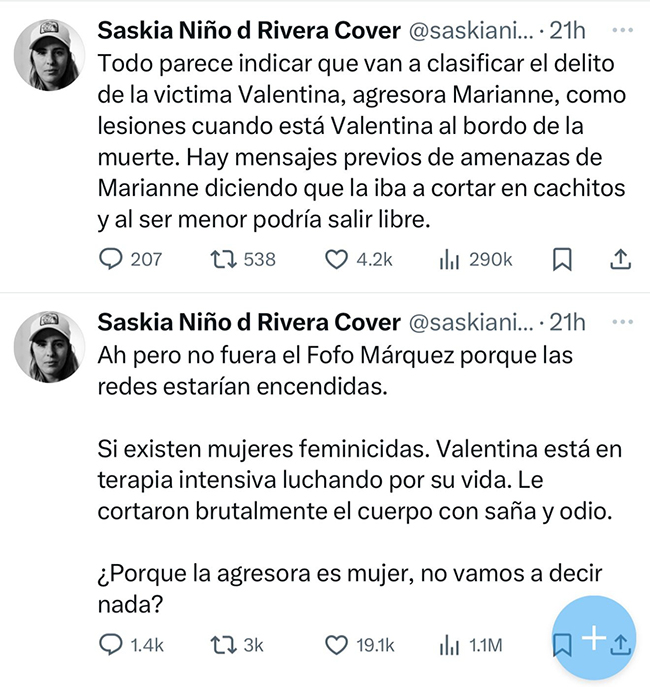View analytics of the 1.1M views tweet
650x687 pixels.
pos(449,645)
